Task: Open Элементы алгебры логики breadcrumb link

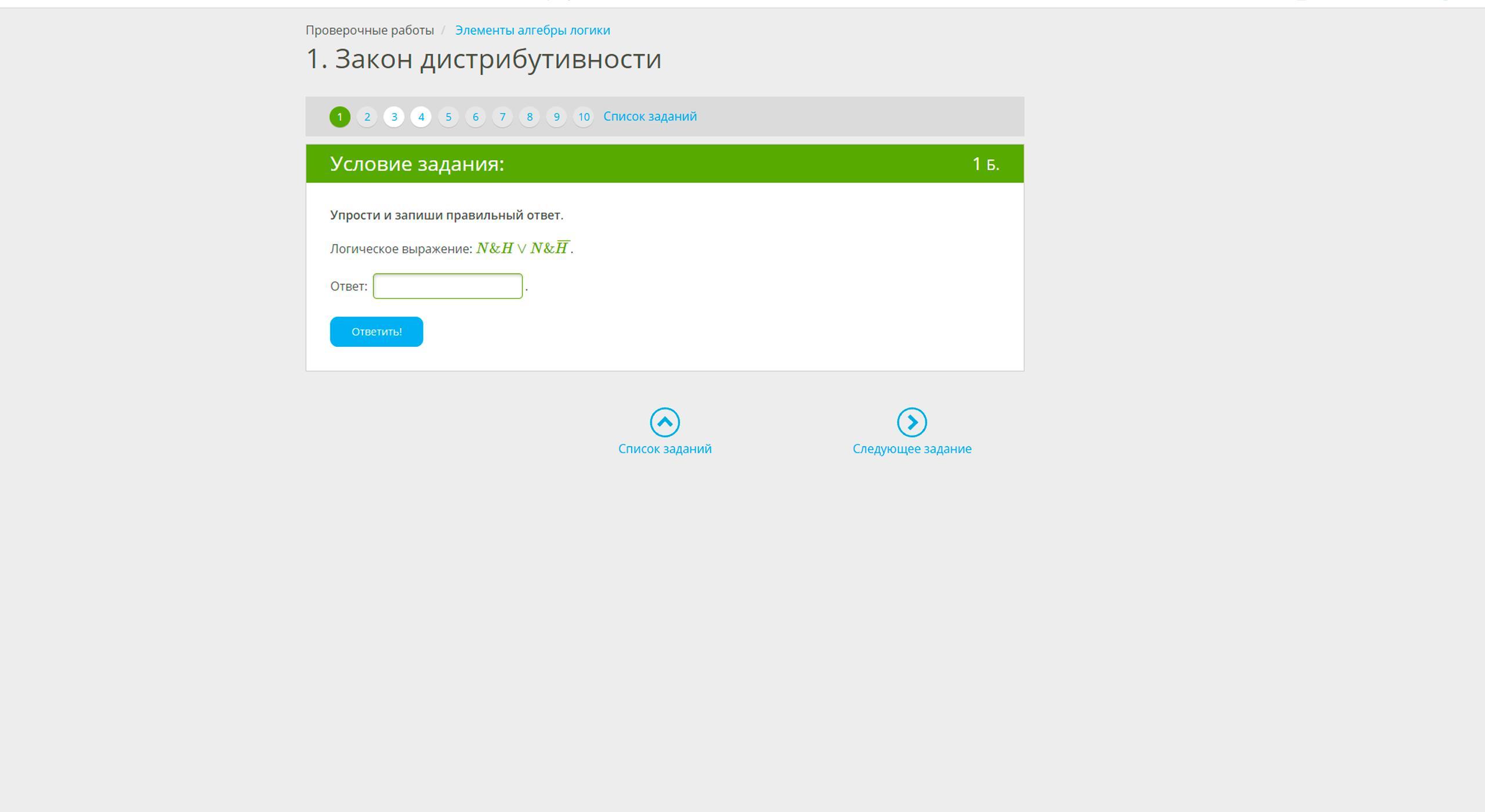Action: click(x=532, y=30)
